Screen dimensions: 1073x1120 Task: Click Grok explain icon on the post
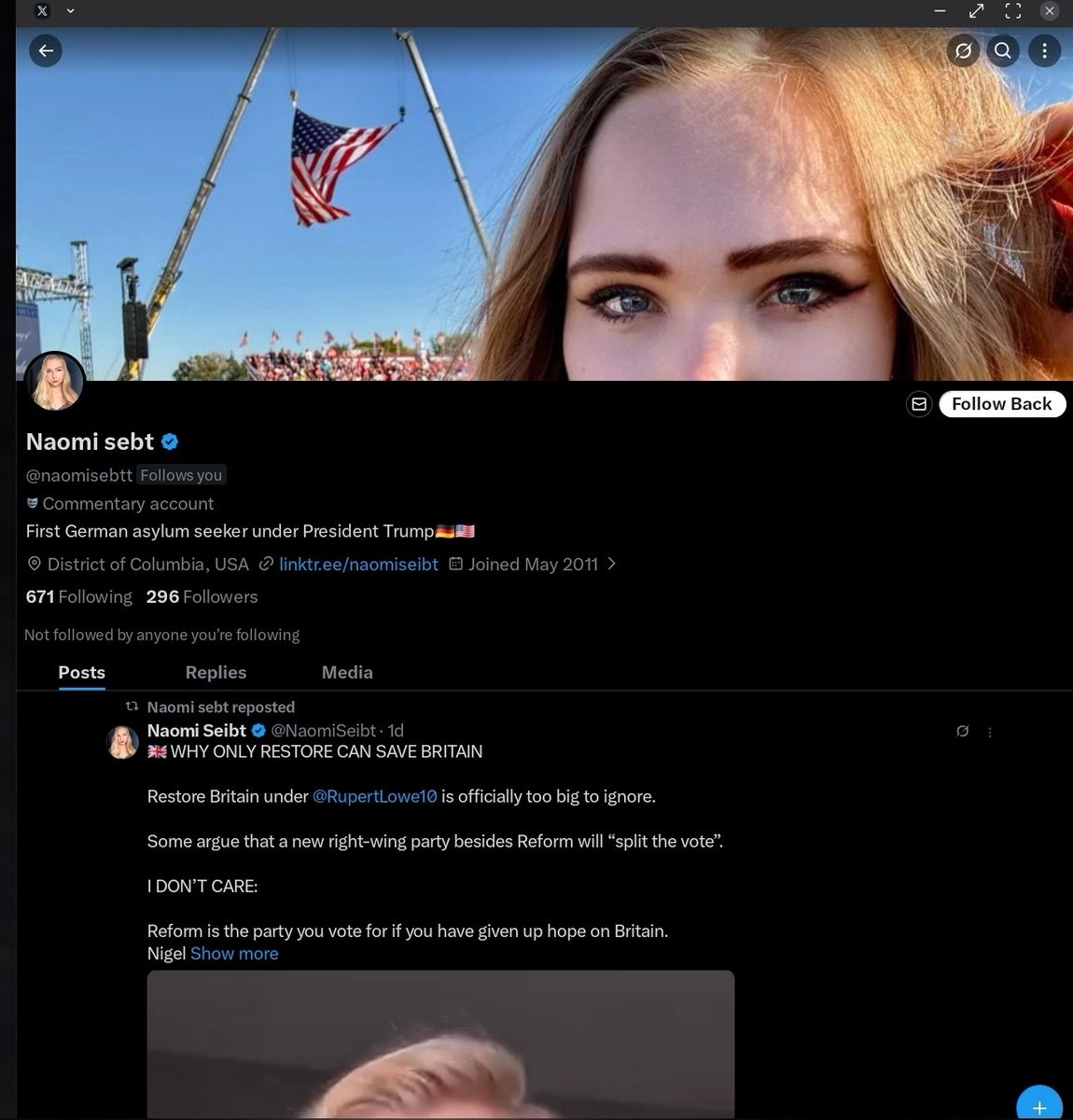(963, 732)
